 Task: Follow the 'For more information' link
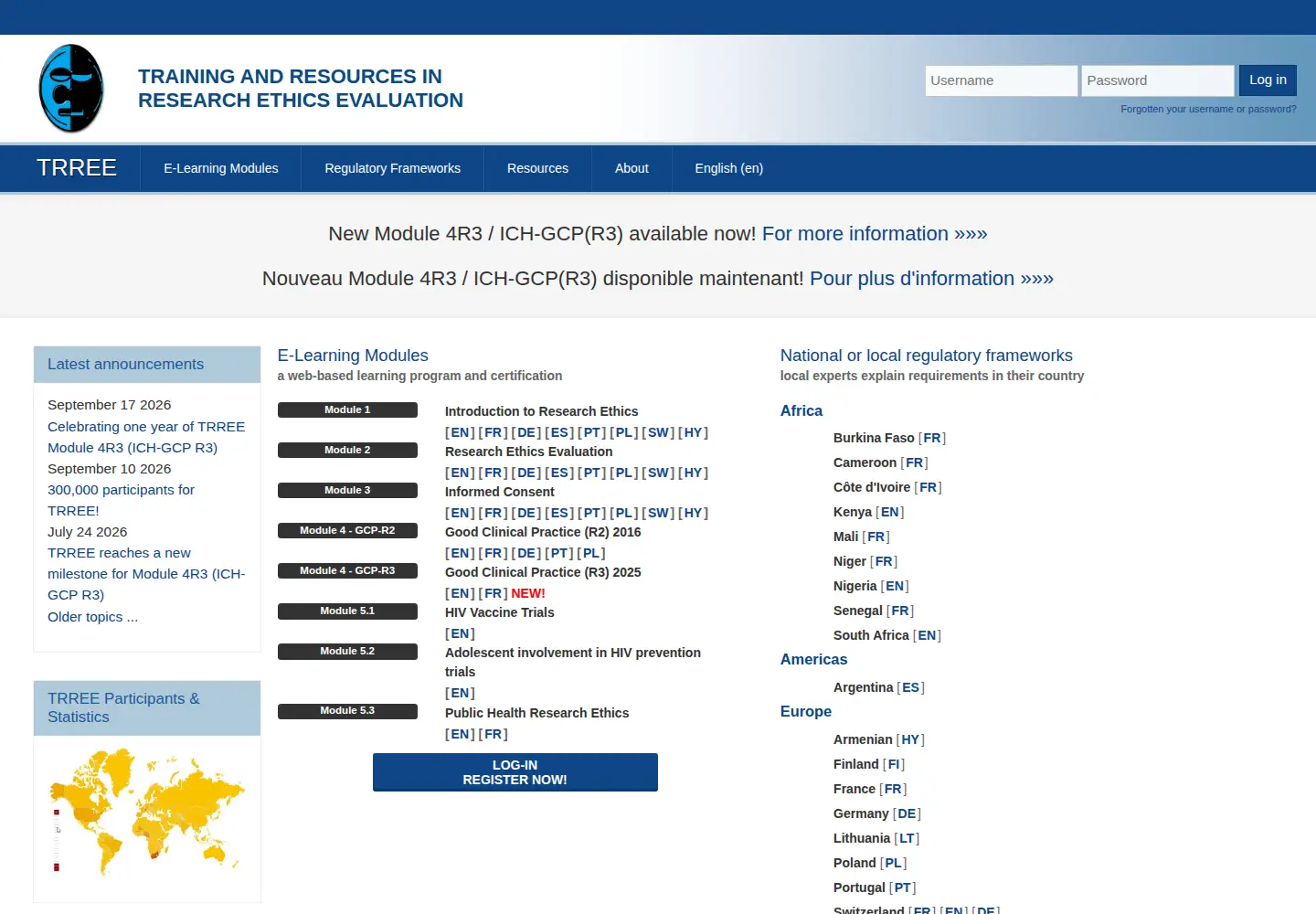click(x=875, y=234)
